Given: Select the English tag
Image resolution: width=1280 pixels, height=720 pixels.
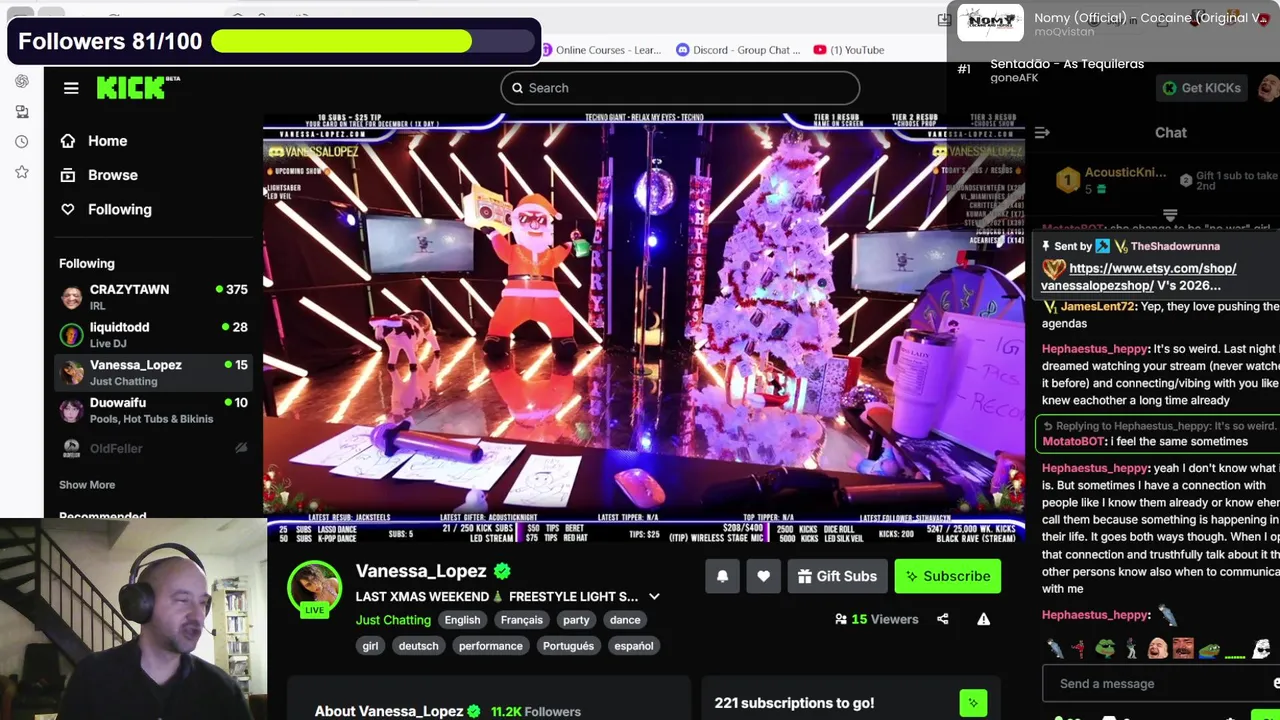Looking at the screenshot, I should tap(462, 620).
